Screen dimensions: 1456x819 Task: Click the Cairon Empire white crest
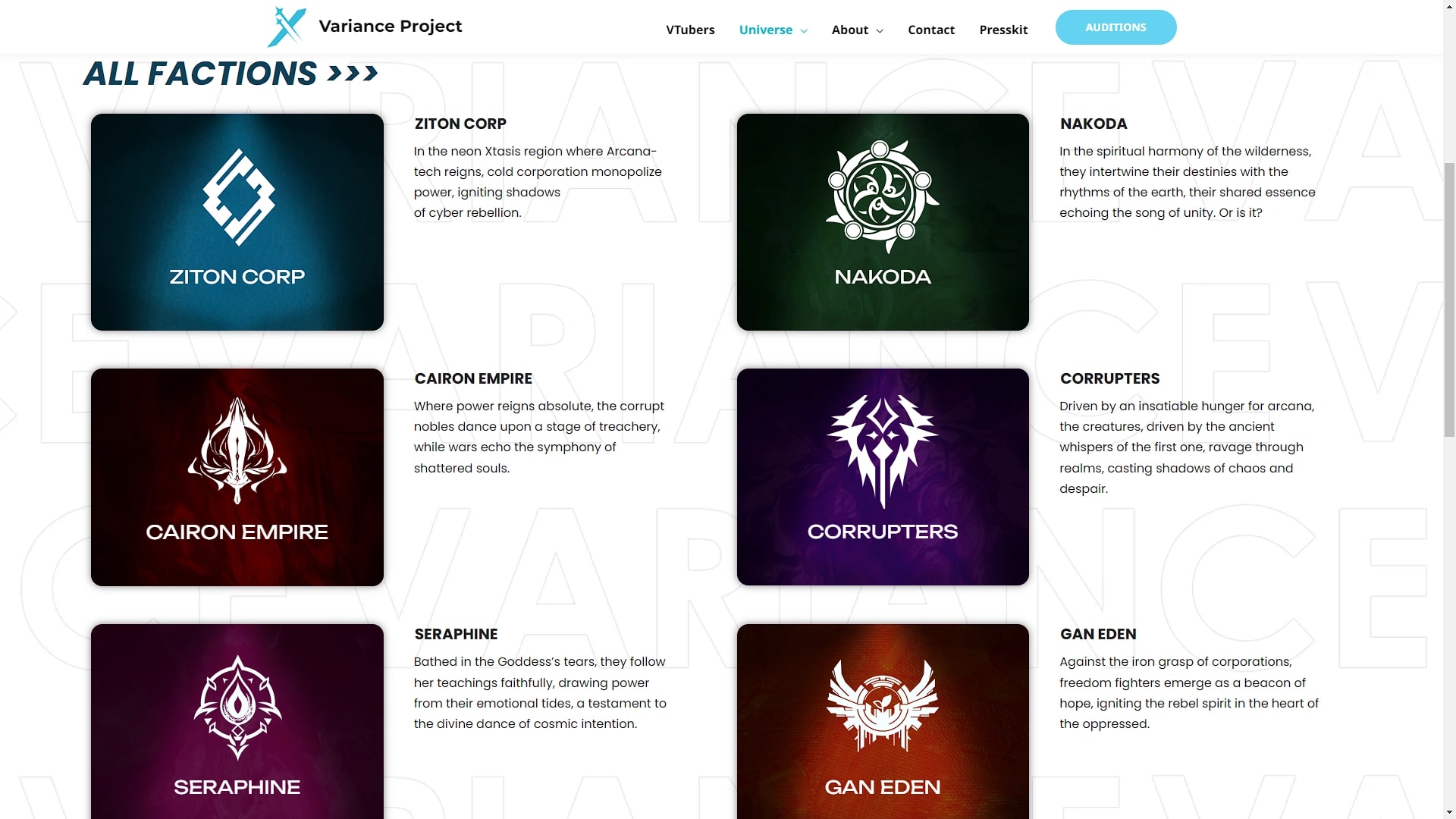237,450
